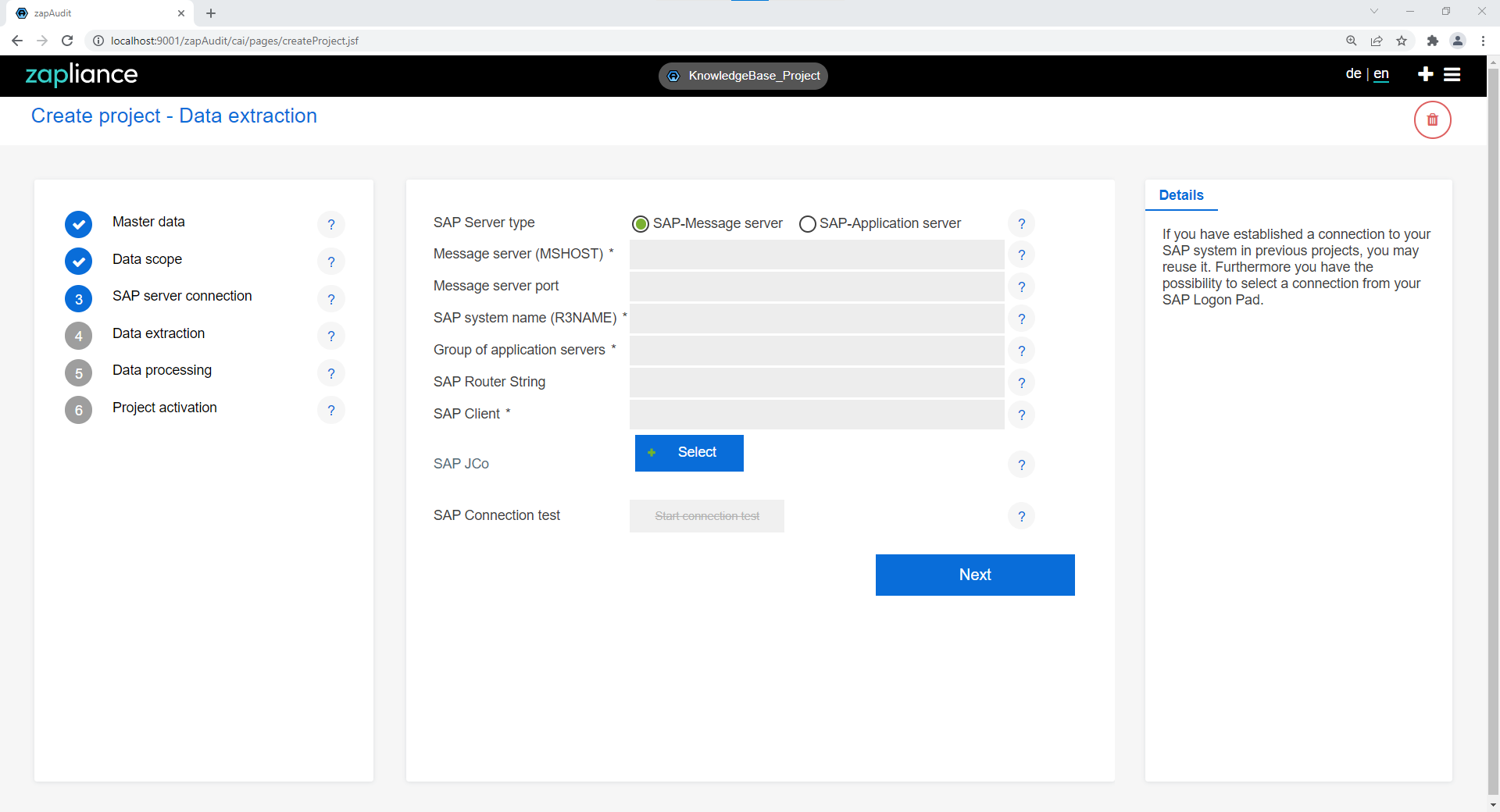Focus the SAP Router String field
Viewport: 1500px width, 812px height.
click(816, 383)
